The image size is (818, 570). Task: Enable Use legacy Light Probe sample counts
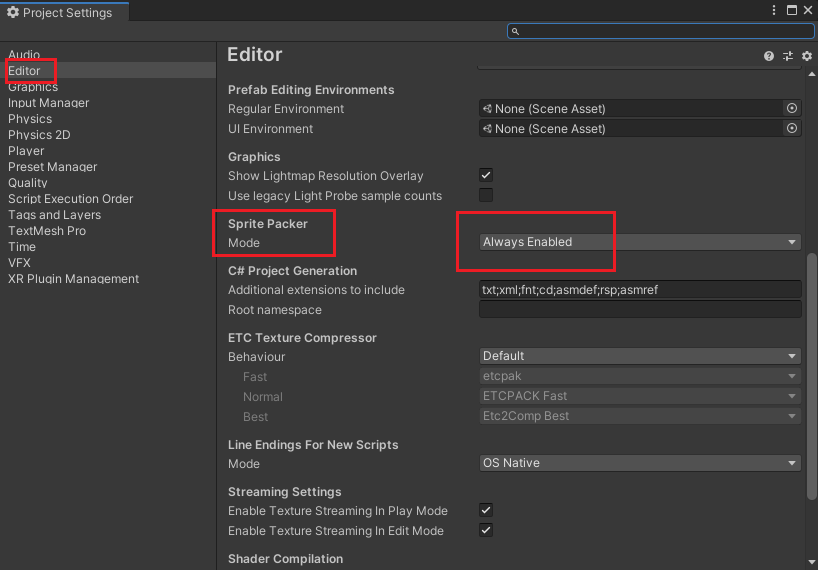click(x=486, y=195)
